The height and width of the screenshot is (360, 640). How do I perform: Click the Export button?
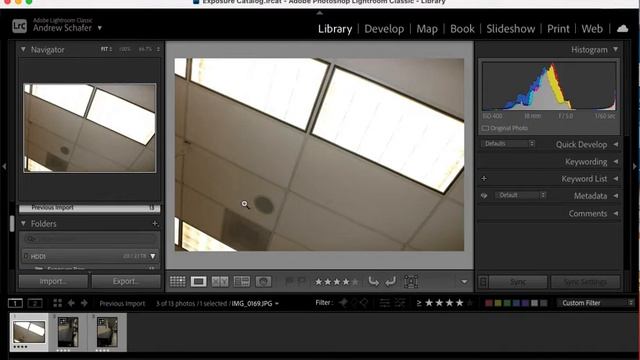(x=126, y=281)
